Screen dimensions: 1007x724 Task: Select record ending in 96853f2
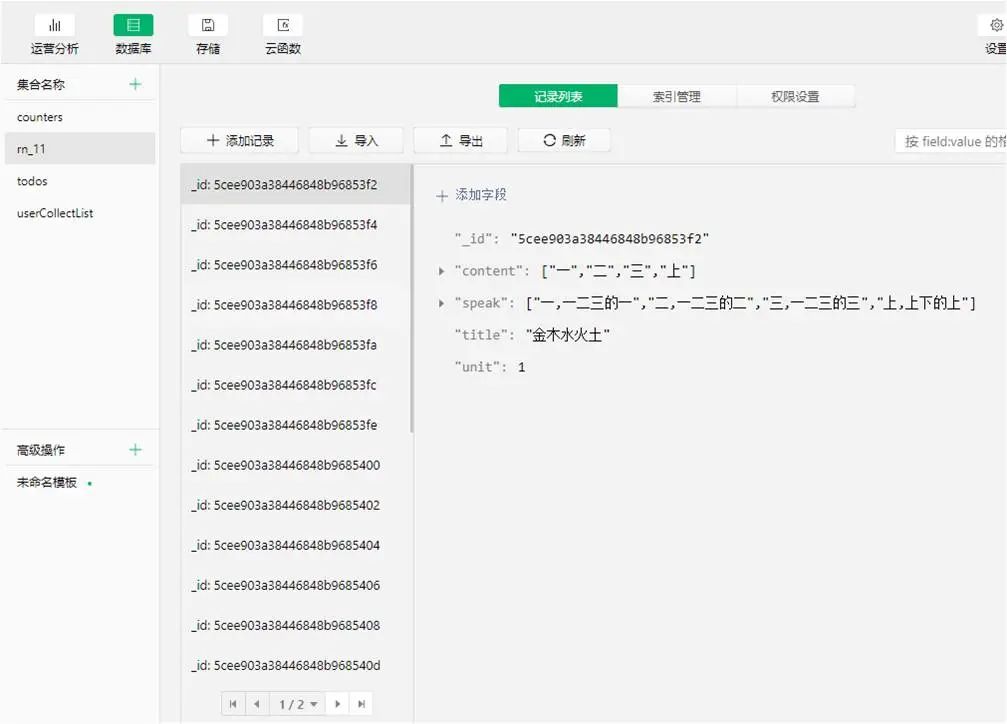pos(295,184)
